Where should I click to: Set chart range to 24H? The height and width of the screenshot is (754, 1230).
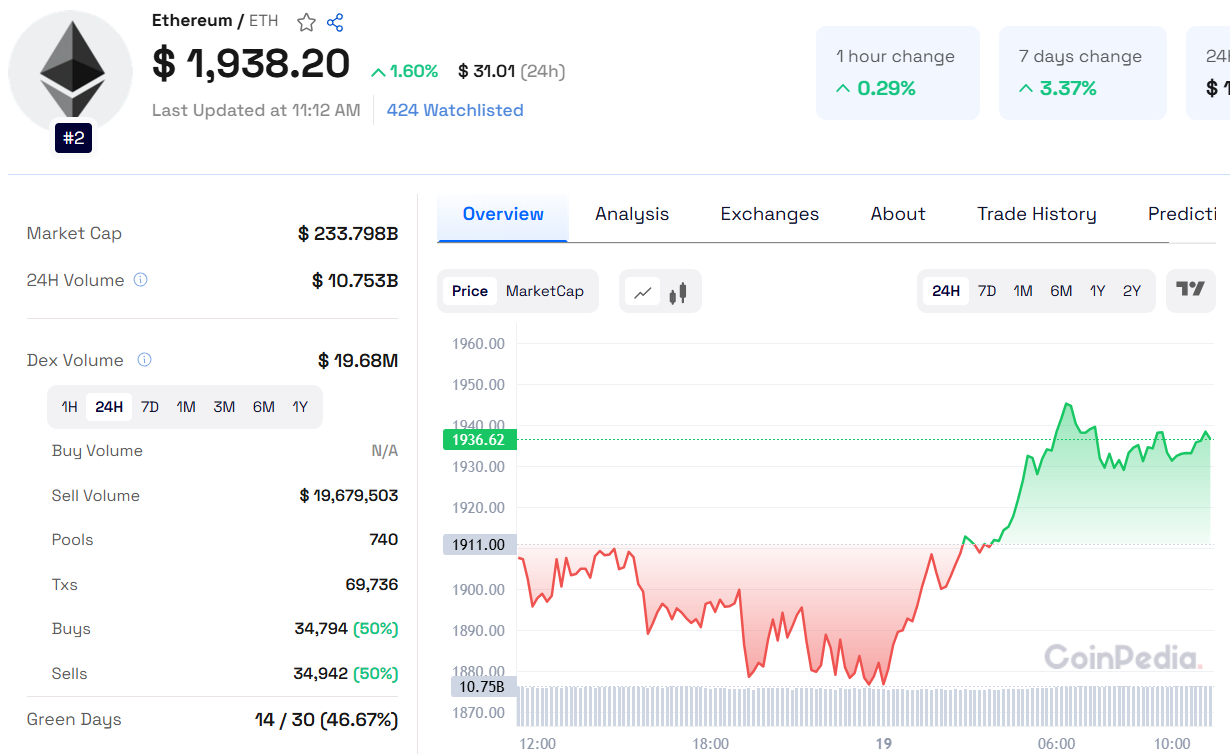pos(946,291)
